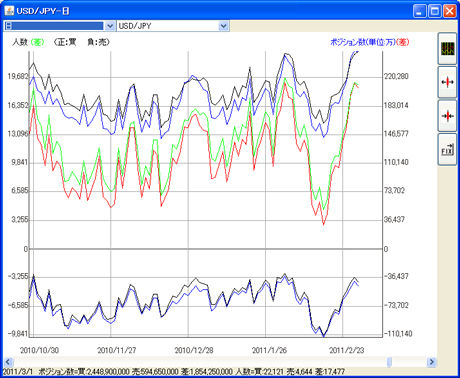This screenshot has height=378, width=460.
Task: Click the 2011/1/26 date axis label
Action: (x=269, y=350)
